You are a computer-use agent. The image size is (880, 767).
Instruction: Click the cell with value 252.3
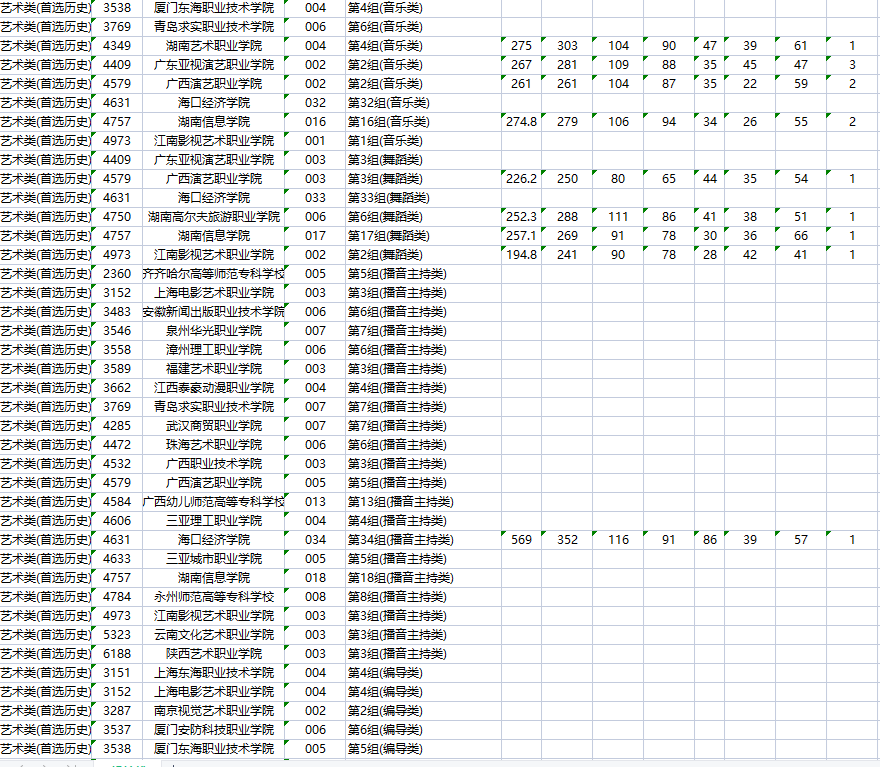[521, 217]
